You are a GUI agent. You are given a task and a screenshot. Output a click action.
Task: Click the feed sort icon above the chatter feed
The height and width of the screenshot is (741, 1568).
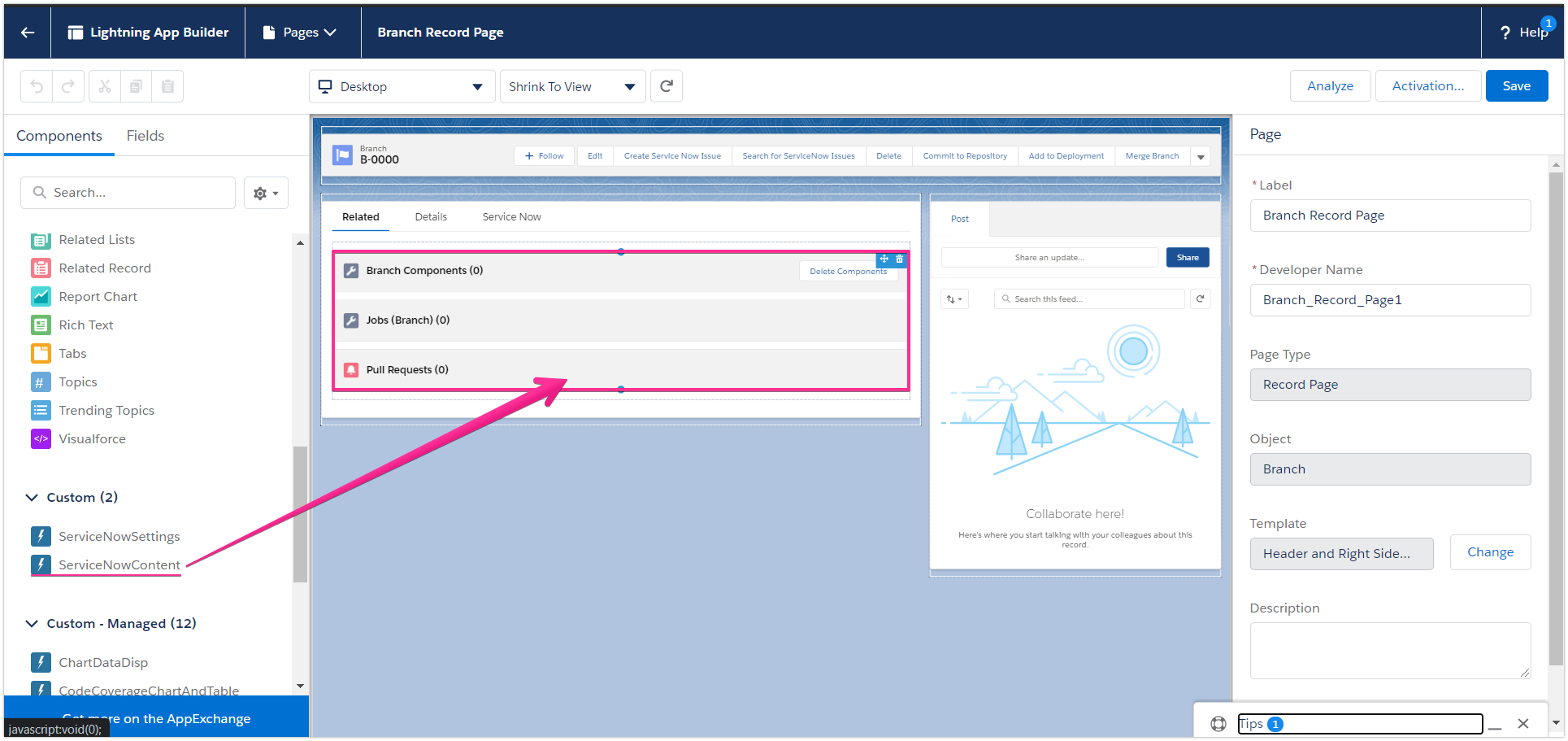(x=954, y=299)
